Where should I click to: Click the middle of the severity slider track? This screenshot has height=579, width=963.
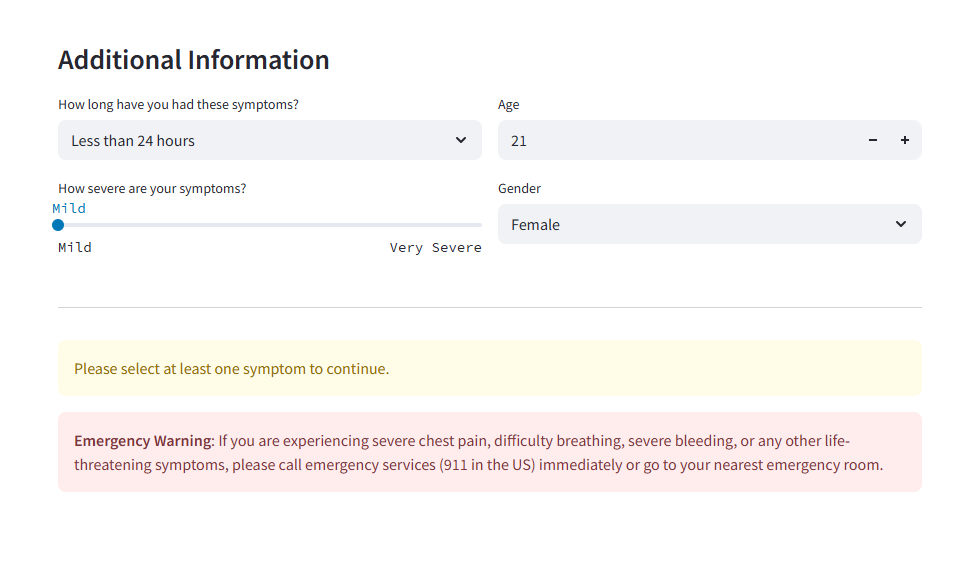(x=270, y=225)
